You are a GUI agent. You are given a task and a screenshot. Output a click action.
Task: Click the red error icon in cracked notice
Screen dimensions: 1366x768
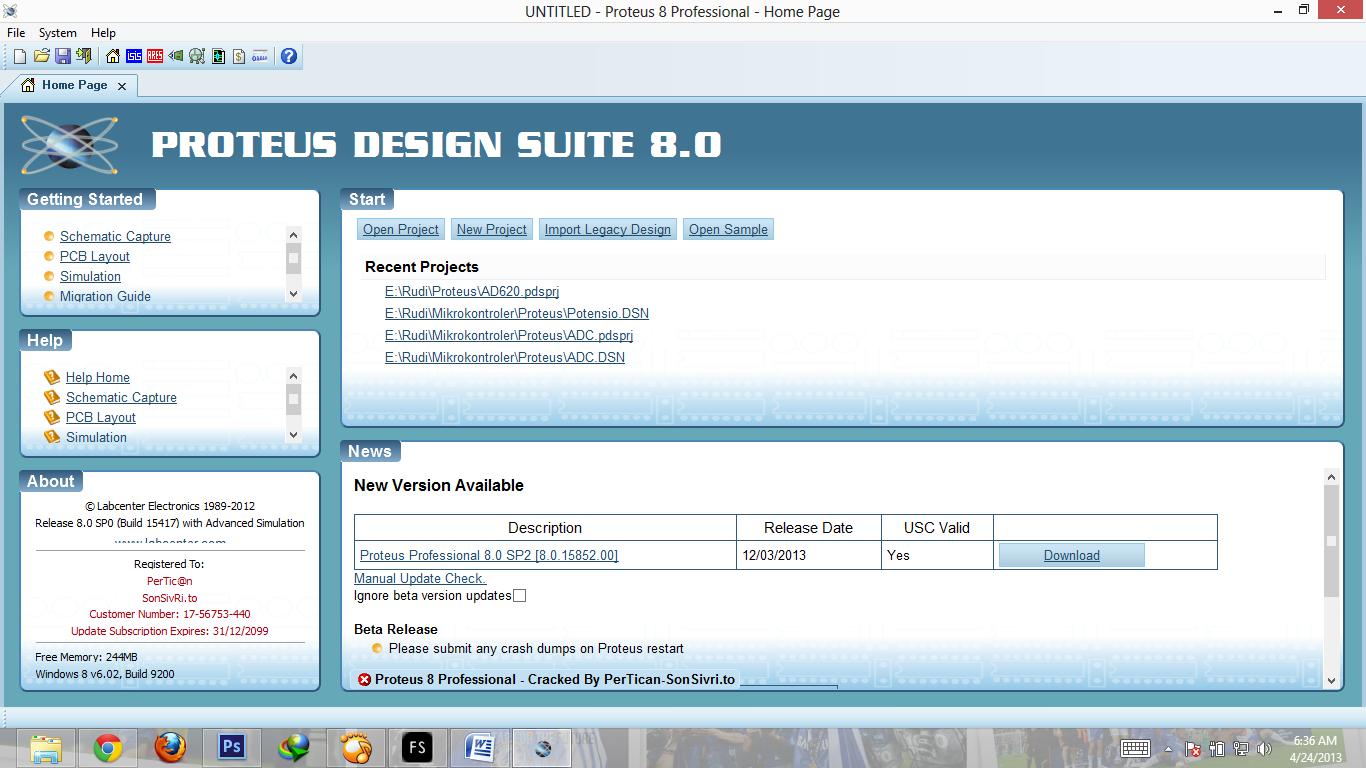pyautogui.click(x=365, y=679)
